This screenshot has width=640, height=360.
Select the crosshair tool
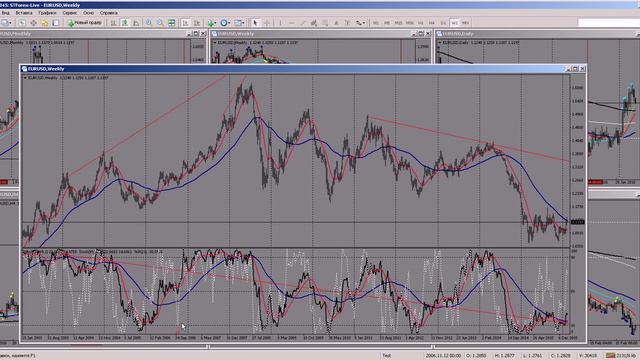tap(267, 23)
